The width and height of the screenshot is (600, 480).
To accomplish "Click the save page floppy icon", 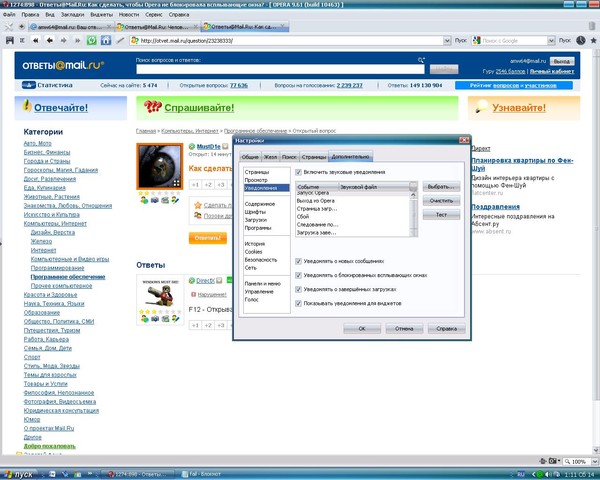I will coord(10,40).
